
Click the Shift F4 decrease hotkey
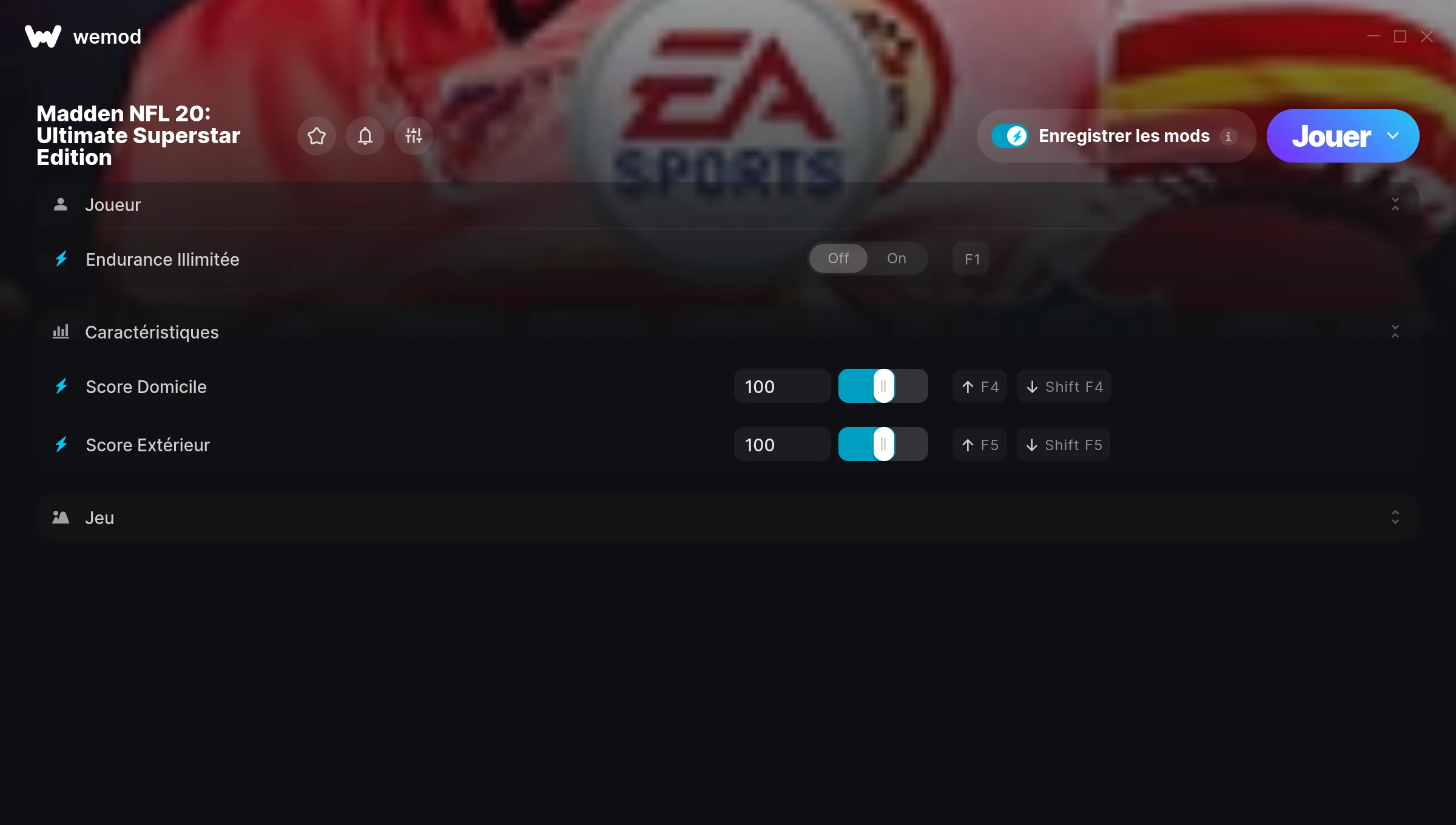[1064, 386]
